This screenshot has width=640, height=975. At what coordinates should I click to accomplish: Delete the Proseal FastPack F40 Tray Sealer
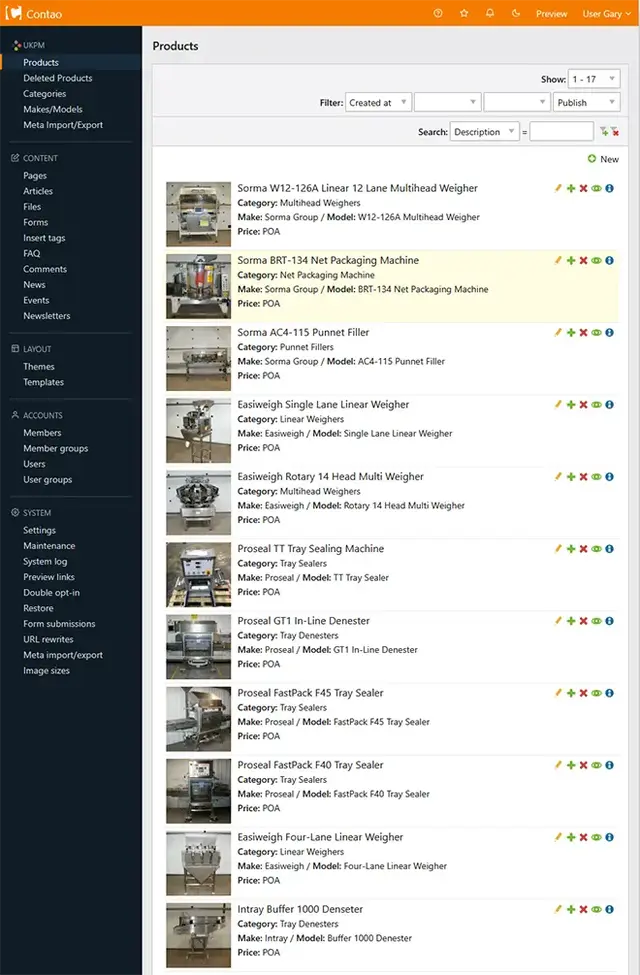(x=583, y=765)
